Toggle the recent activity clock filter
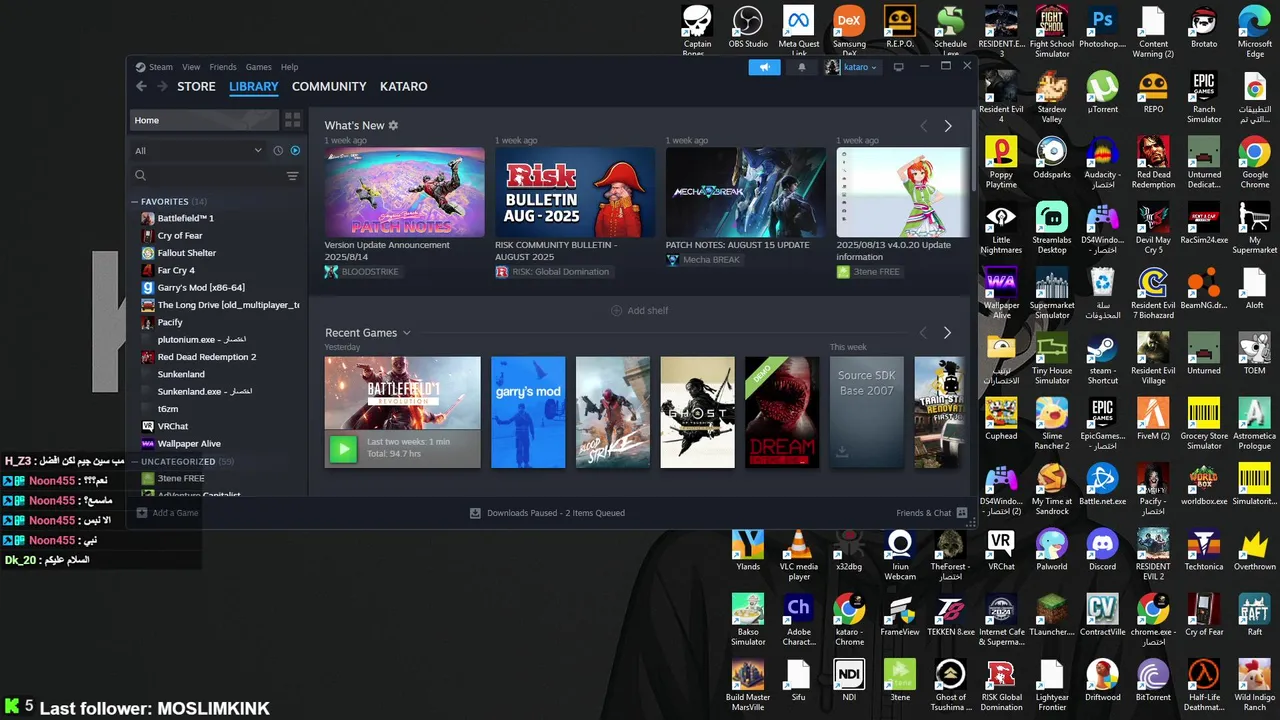Viewport: 1280px width, 720px height. [278, 151]
